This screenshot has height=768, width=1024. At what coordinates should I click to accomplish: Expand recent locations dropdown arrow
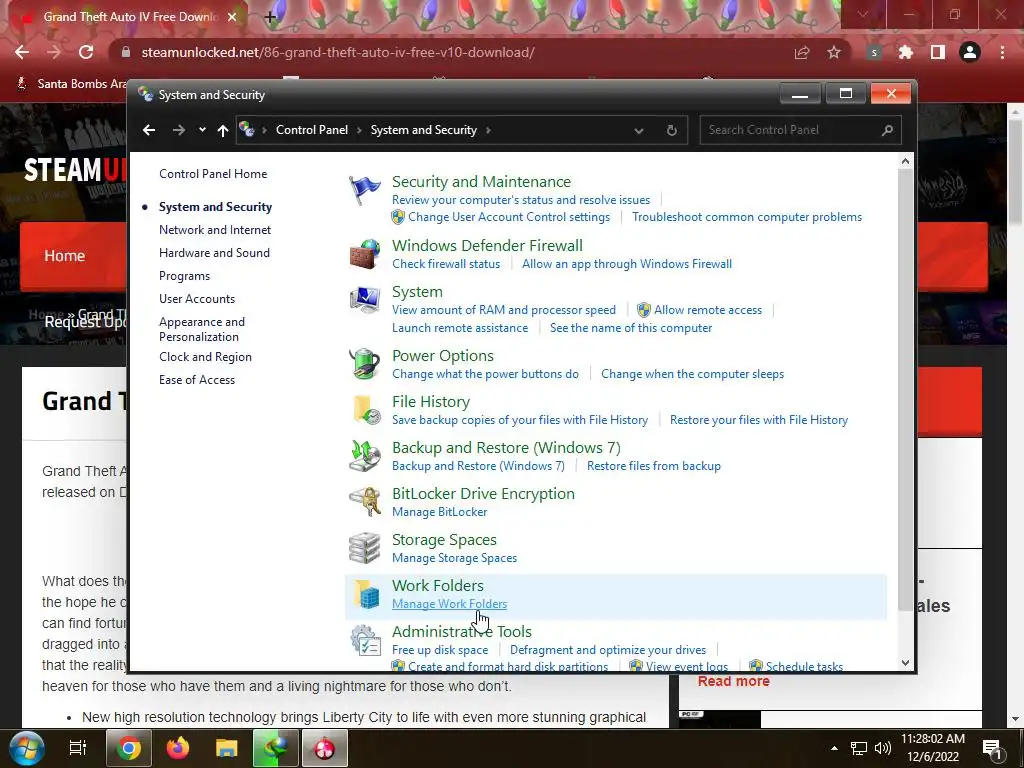pyautogui.click(x=202, y=130)
